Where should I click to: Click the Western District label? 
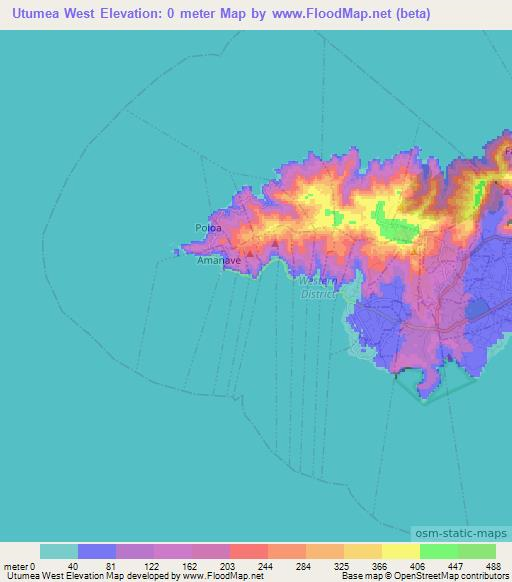319,288
